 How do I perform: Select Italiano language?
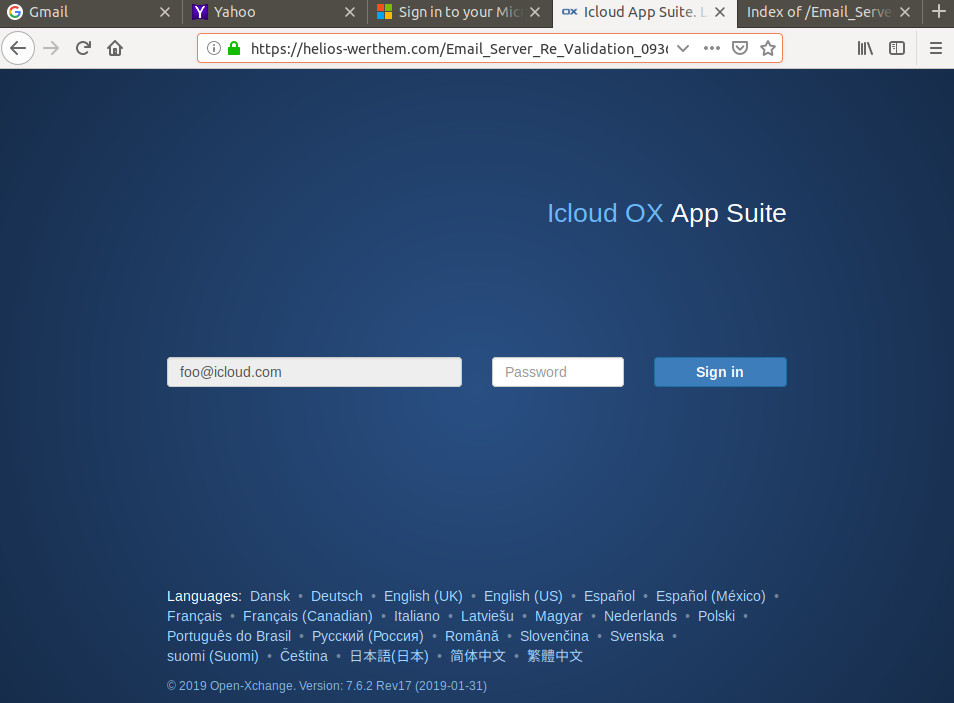pyautogui.click(x=417, y=616)
